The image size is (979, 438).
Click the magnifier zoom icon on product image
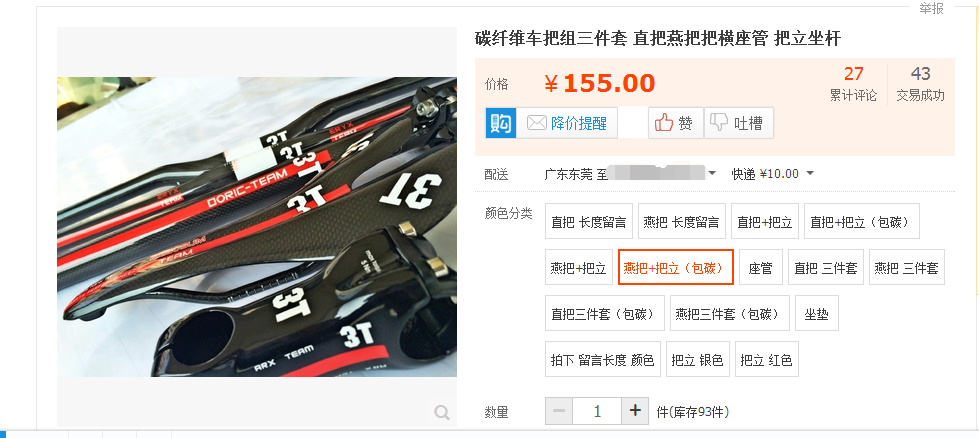(442, 412)
